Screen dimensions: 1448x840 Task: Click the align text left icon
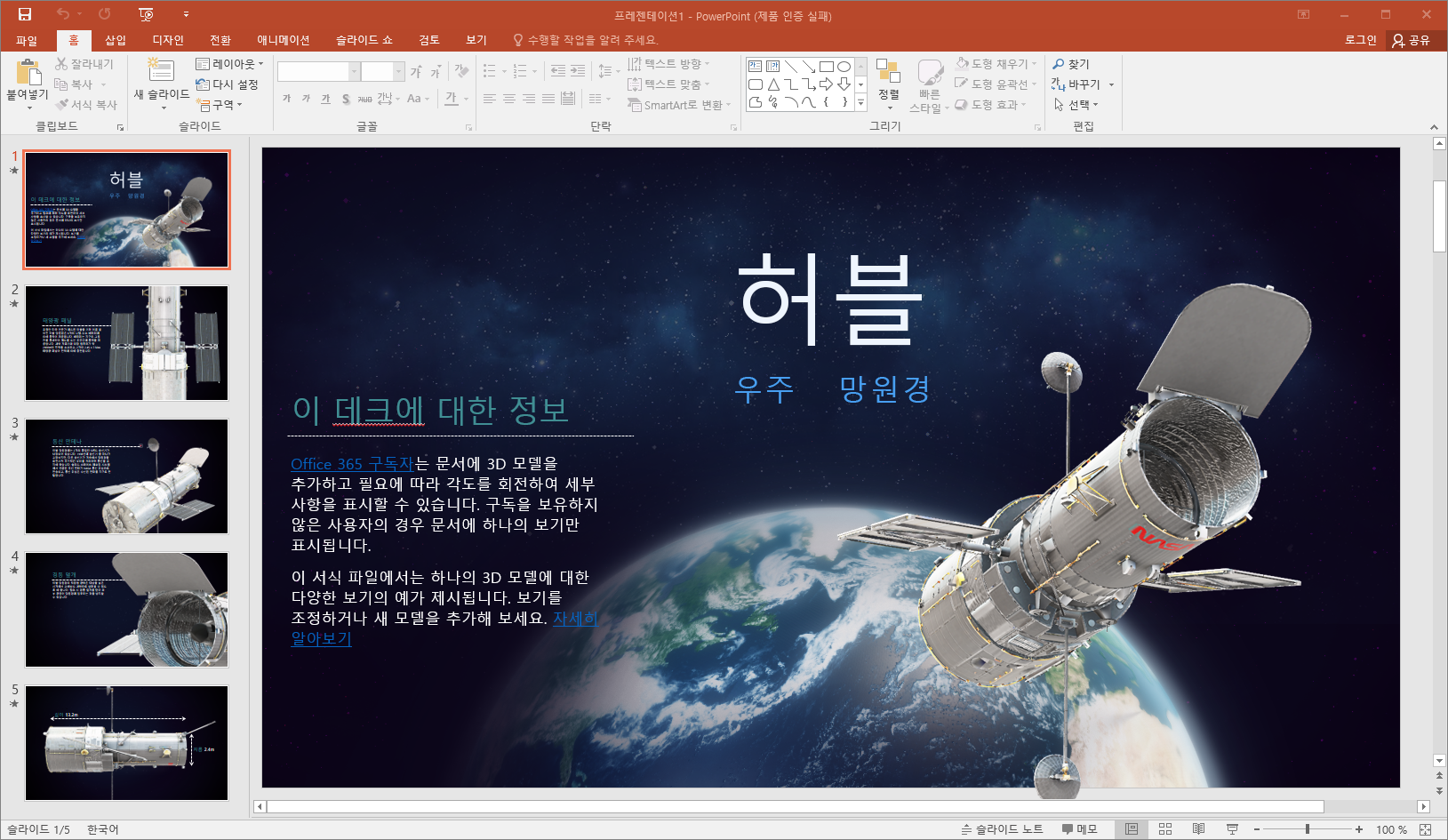click(x=490, y=99)
